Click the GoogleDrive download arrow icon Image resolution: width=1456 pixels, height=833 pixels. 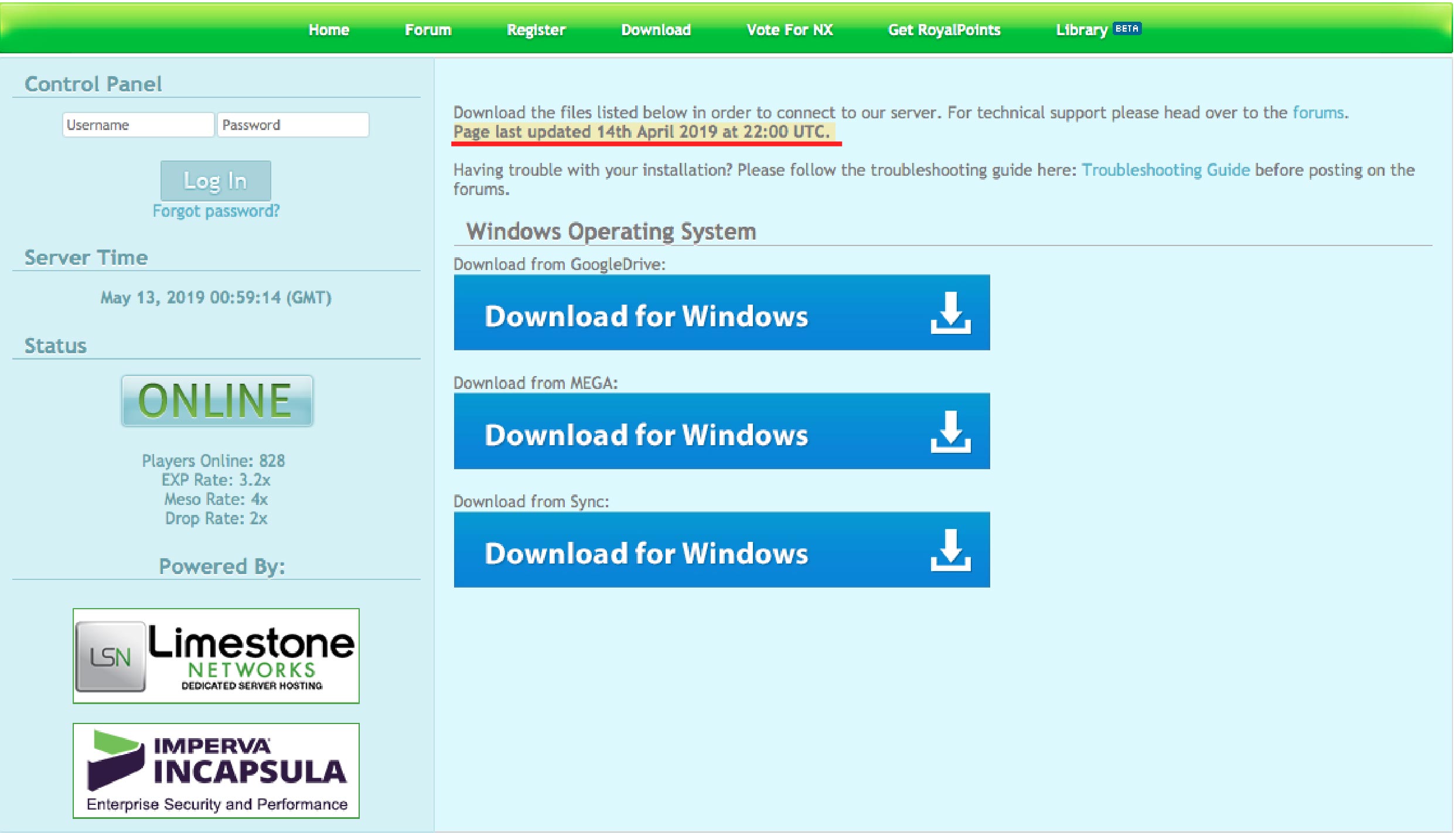click(x=950, y=313)
